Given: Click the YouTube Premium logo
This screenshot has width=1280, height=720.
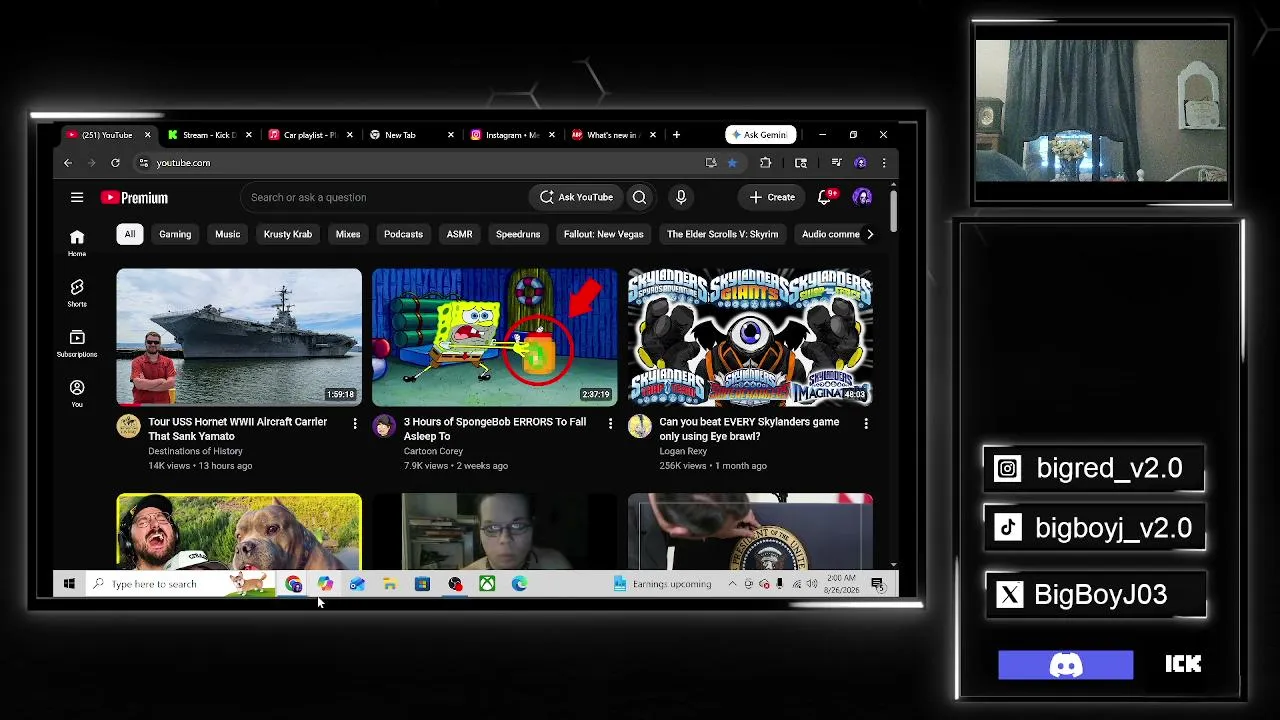Looking at the screenshot, I should 134,197.
